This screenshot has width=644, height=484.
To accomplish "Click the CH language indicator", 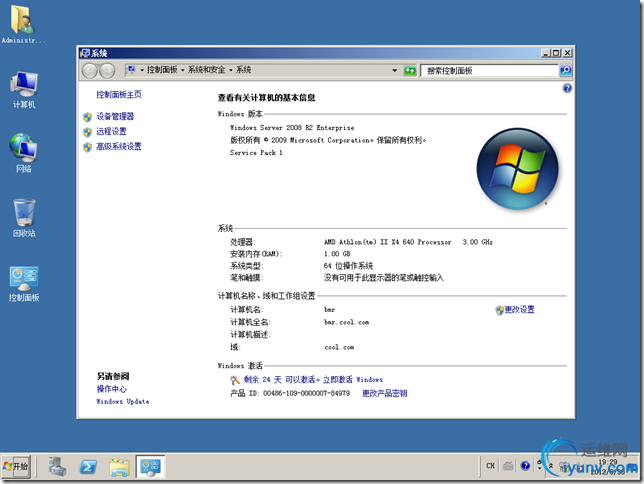I will coord(490,466).
